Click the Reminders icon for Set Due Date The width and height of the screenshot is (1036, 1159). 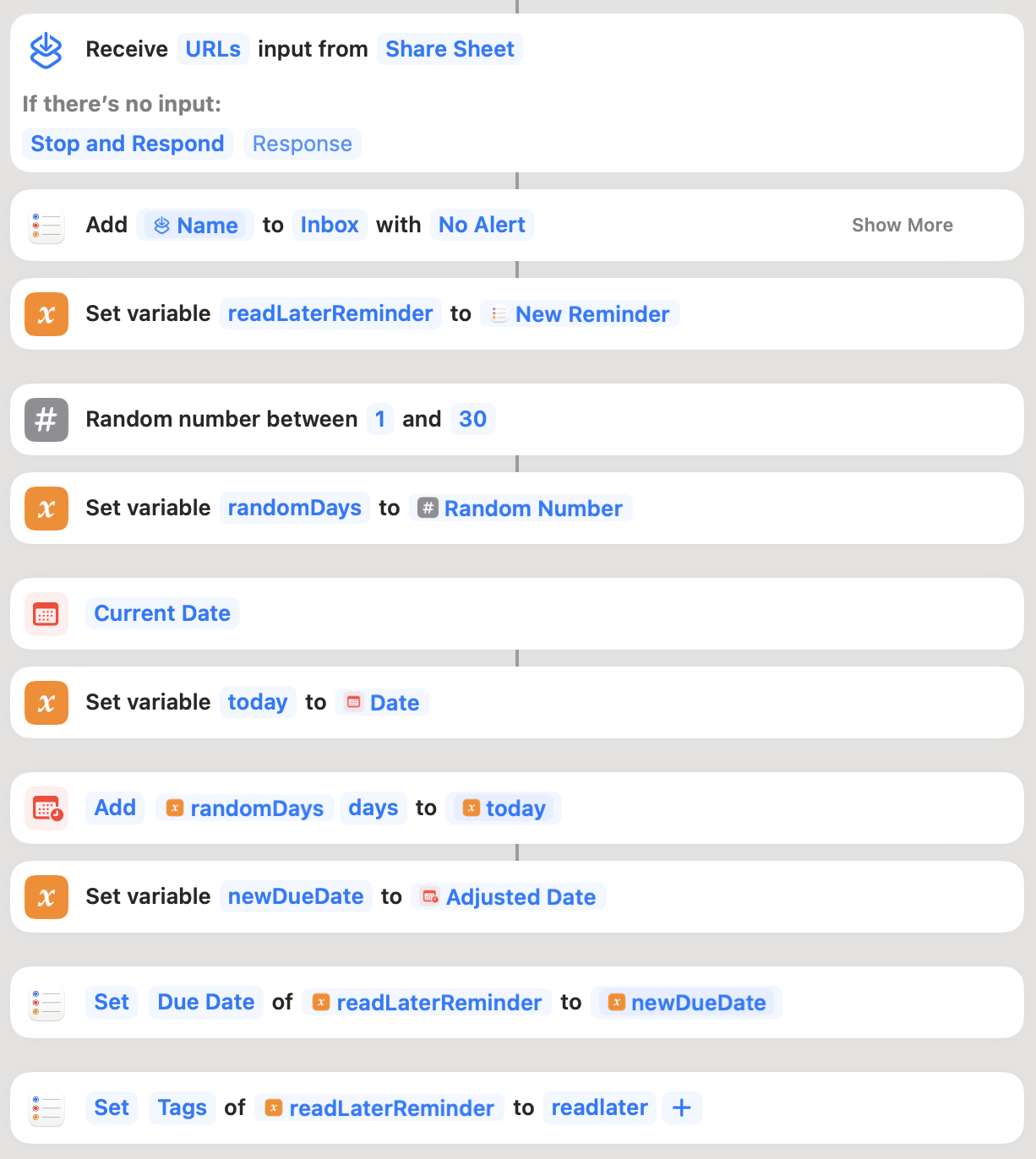click(x=46, y=1003)
